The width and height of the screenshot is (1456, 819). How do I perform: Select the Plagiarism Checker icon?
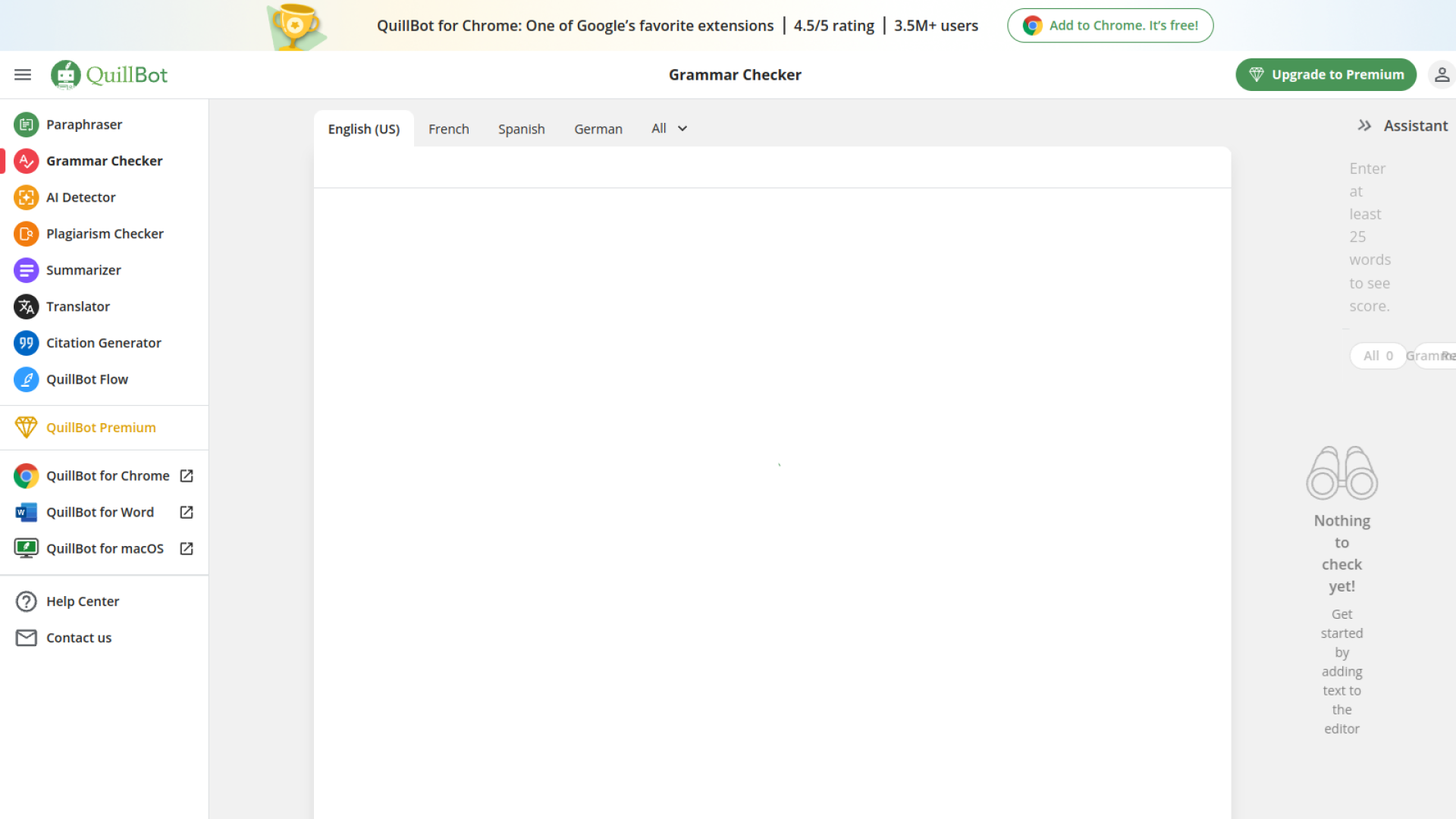click(26, 234)
